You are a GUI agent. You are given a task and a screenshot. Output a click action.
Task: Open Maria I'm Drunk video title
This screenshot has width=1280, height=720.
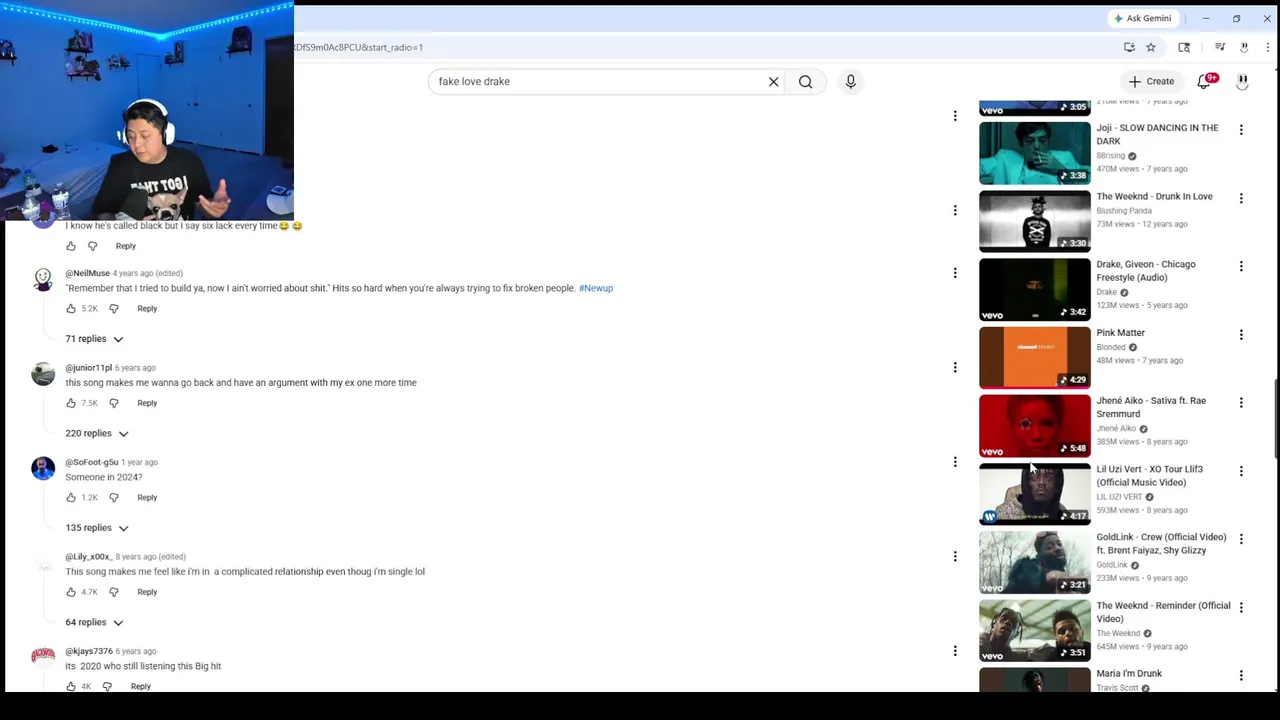coord(1129,674)
